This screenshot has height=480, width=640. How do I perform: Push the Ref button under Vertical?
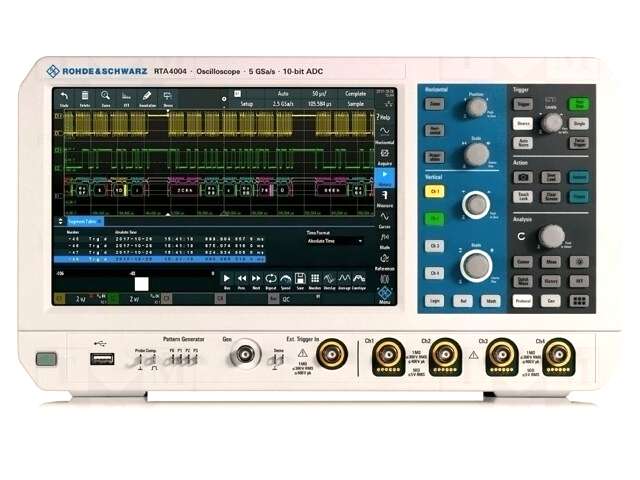pyautogui.click(x=463, y=301)
